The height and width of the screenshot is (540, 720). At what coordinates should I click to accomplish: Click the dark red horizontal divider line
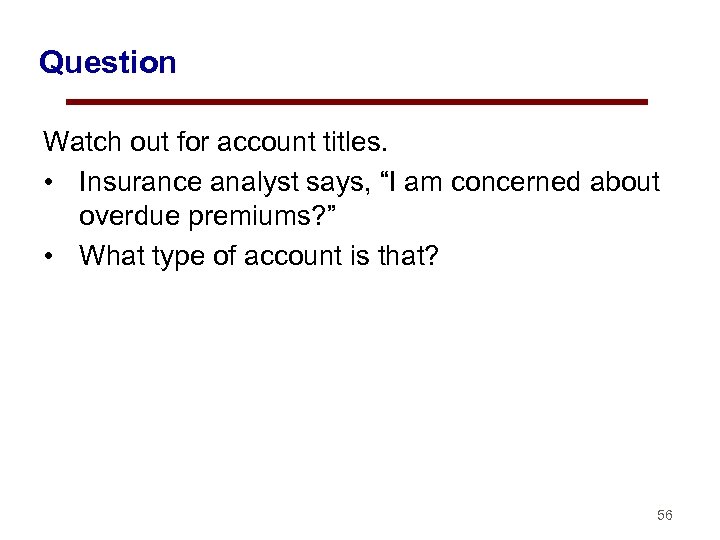pos(356,102)
